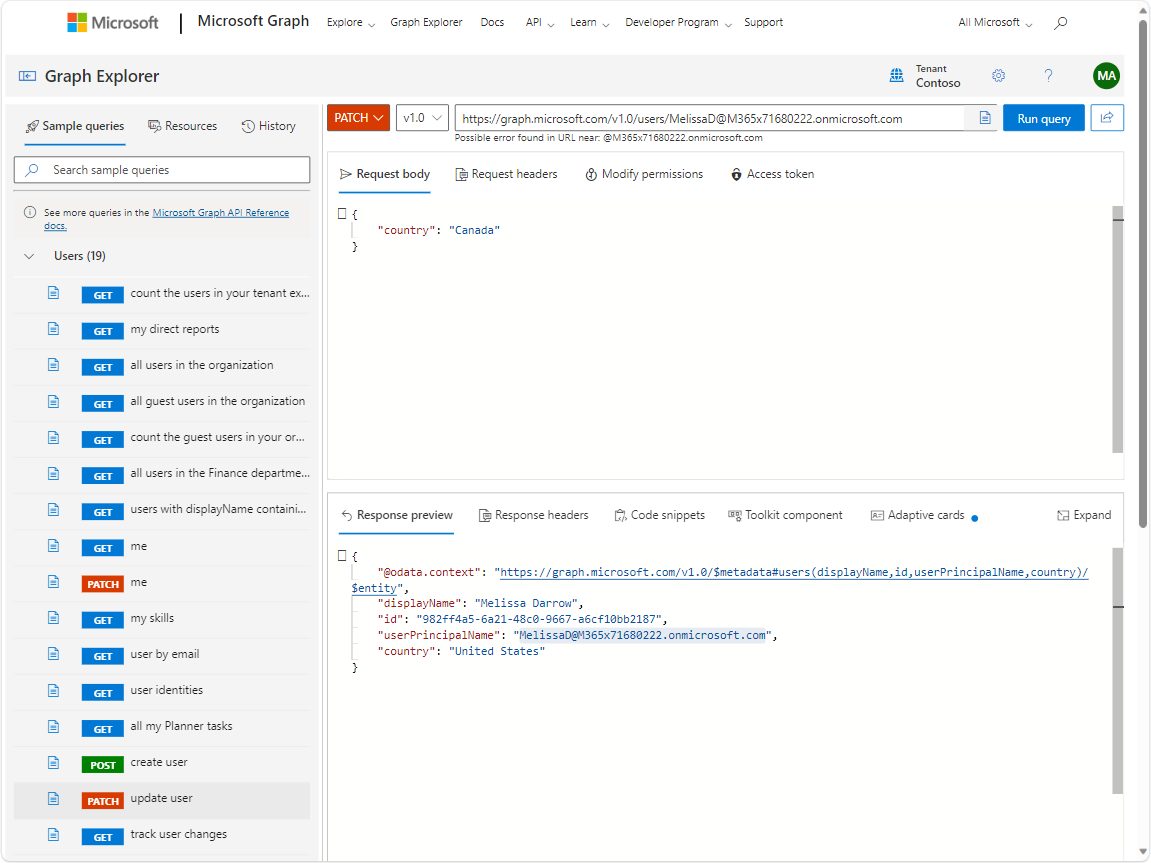
Task: Toggle the fold box in the response preview
Action: tap(342, 556)
